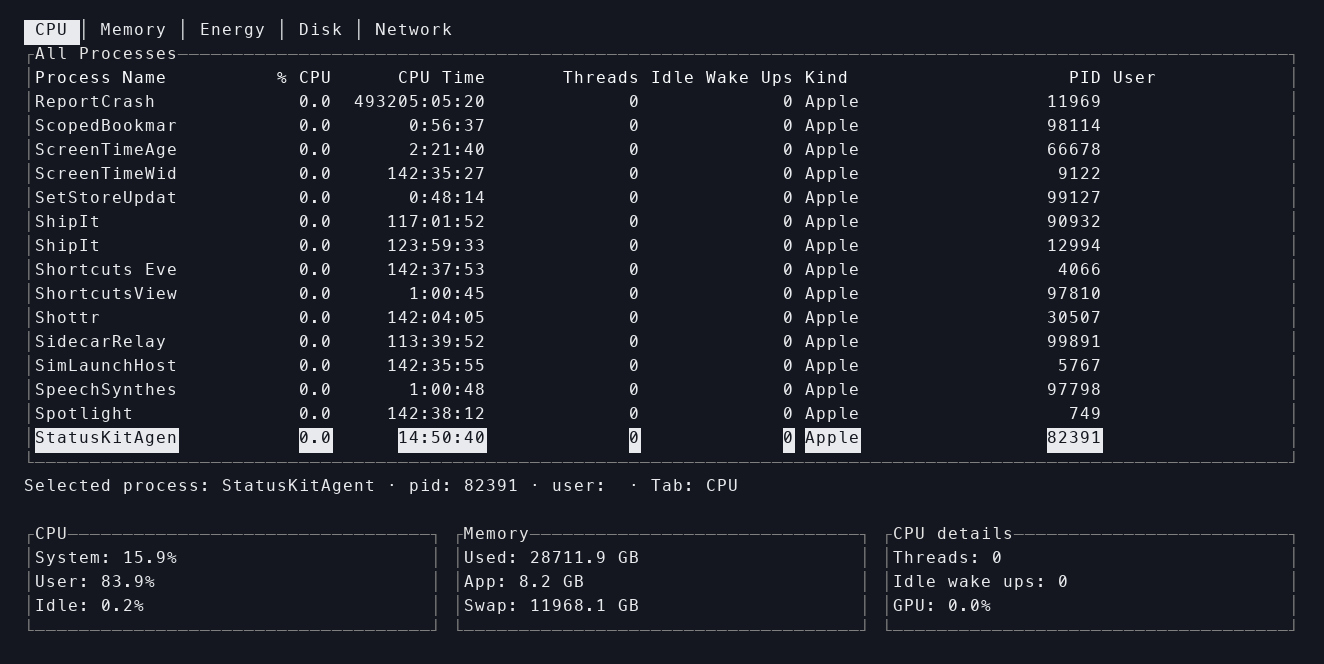Go to the Network tab
The image size is (1324, 664).
point(413,30)
